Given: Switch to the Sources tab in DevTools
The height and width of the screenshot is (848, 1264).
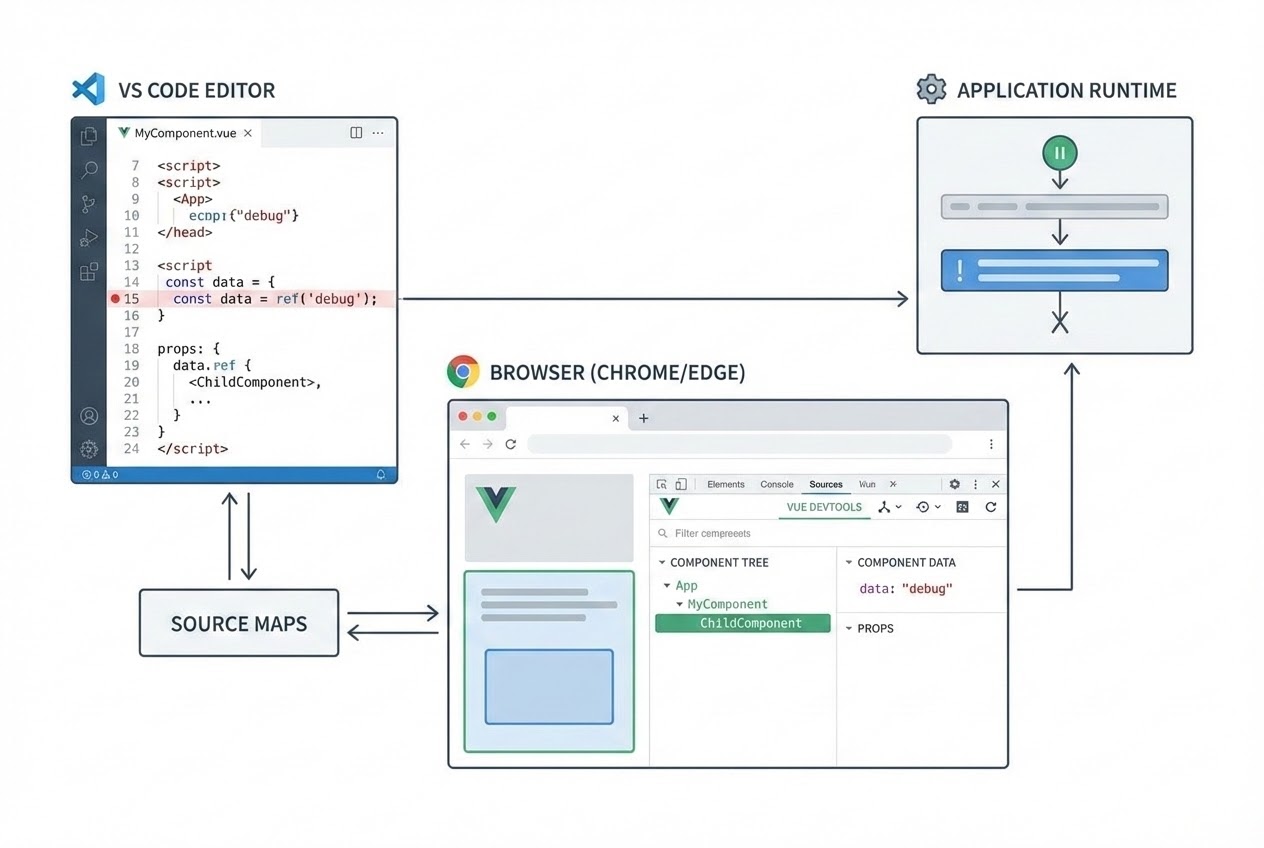Looking at the screenshot, I should pos(826,484).
